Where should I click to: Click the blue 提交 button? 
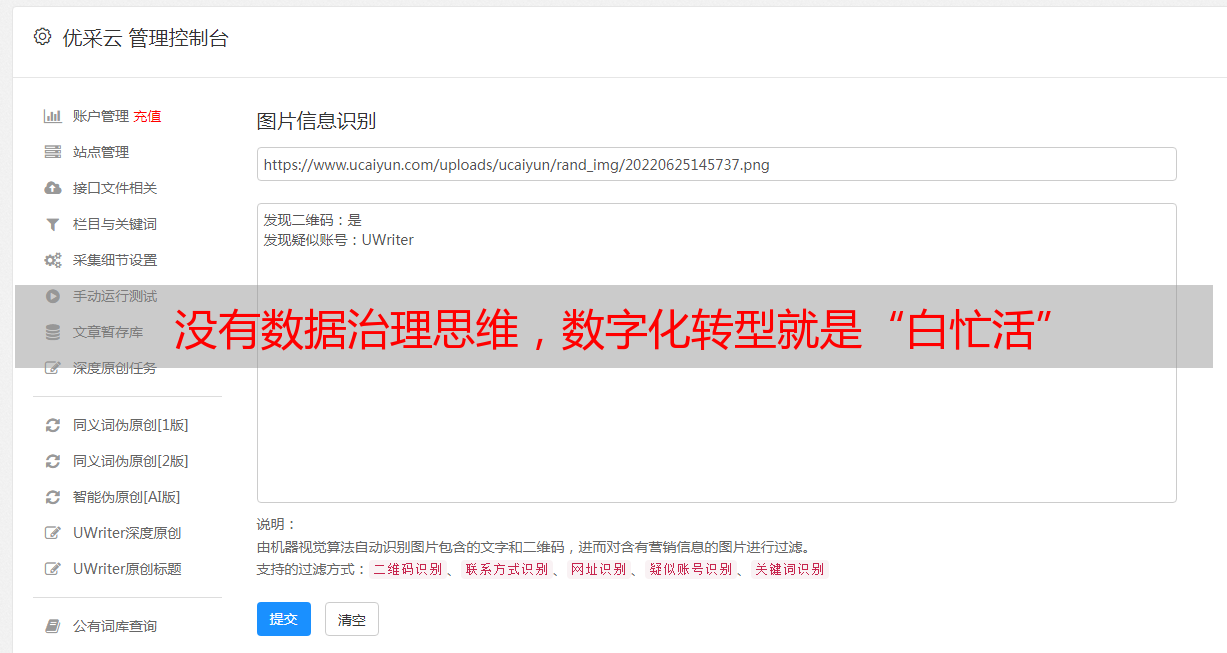[284, 619]
